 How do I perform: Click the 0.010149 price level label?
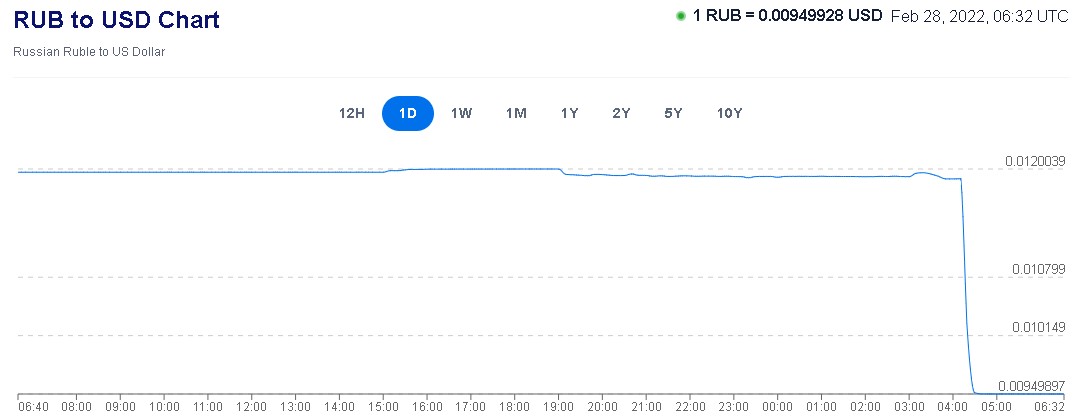(x=1038, y=327)
